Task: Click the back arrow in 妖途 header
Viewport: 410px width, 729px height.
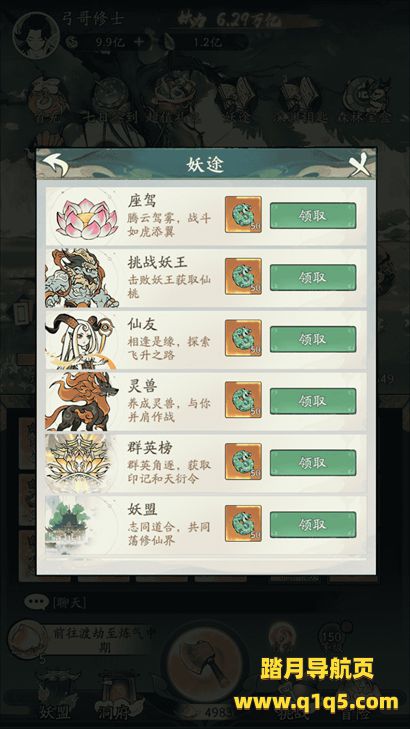Action: (56, 165)
